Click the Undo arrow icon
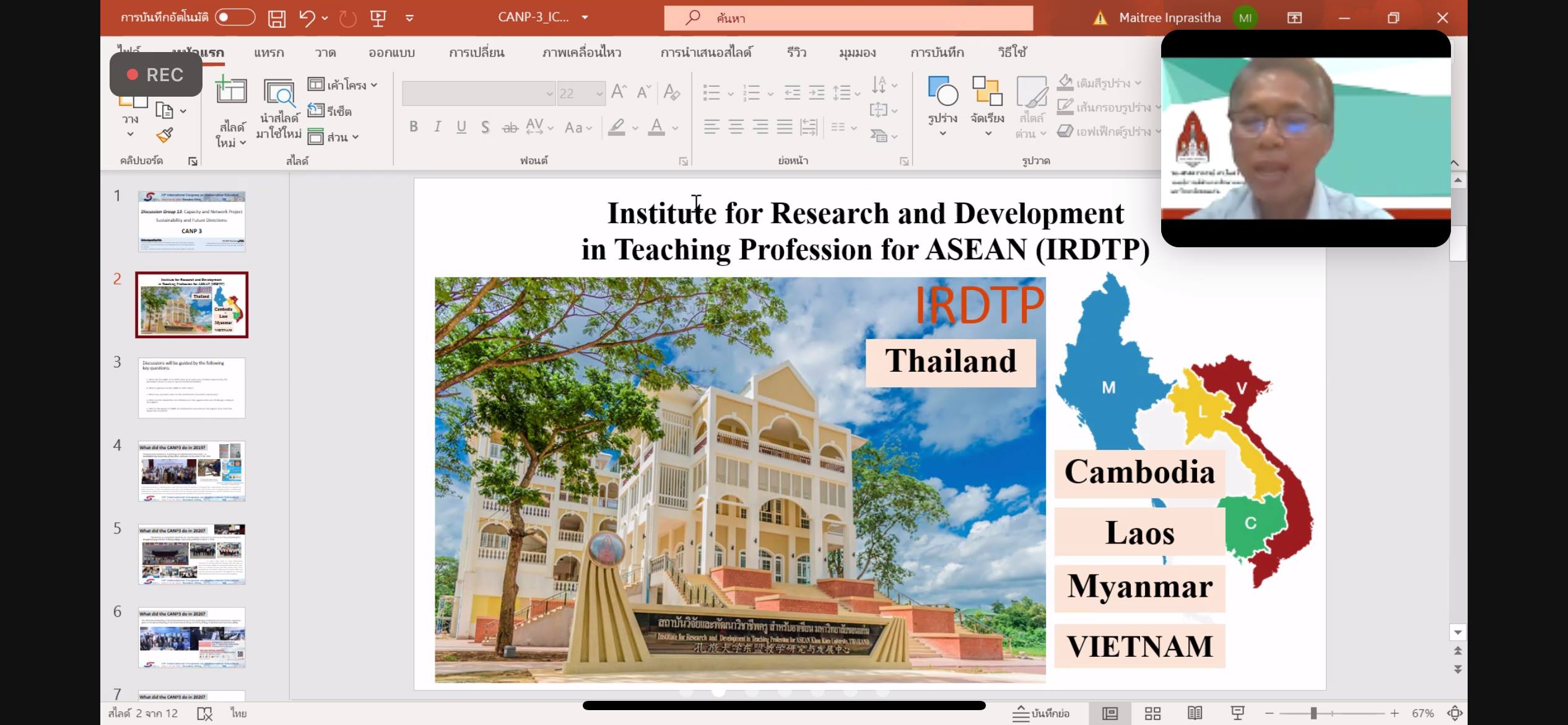The image size is (1568, 725). (x=307, y=19)
